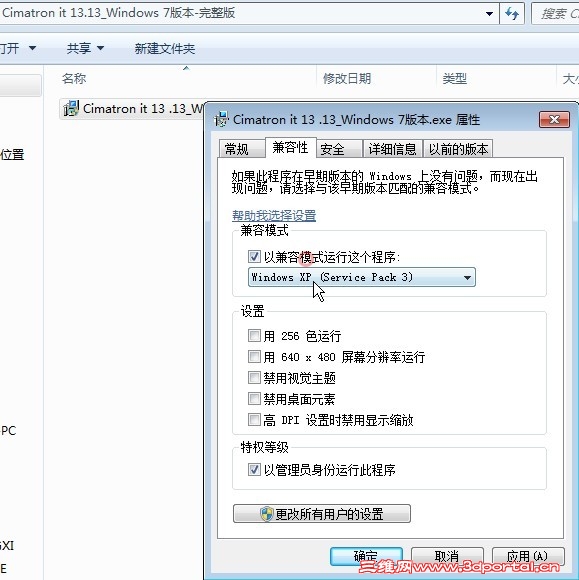Select the 兼容性 tab

pyautogui.click(x=290, y=148)
